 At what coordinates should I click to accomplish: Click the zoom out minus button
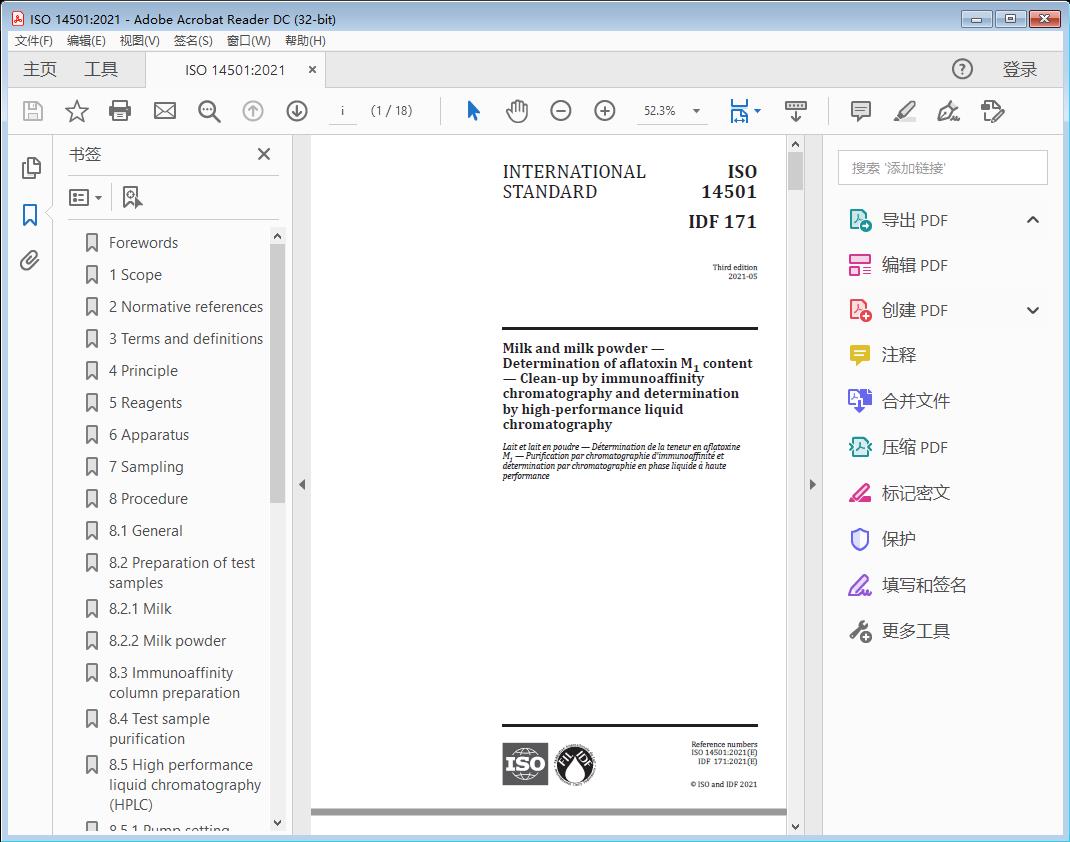tap(561, 111)
